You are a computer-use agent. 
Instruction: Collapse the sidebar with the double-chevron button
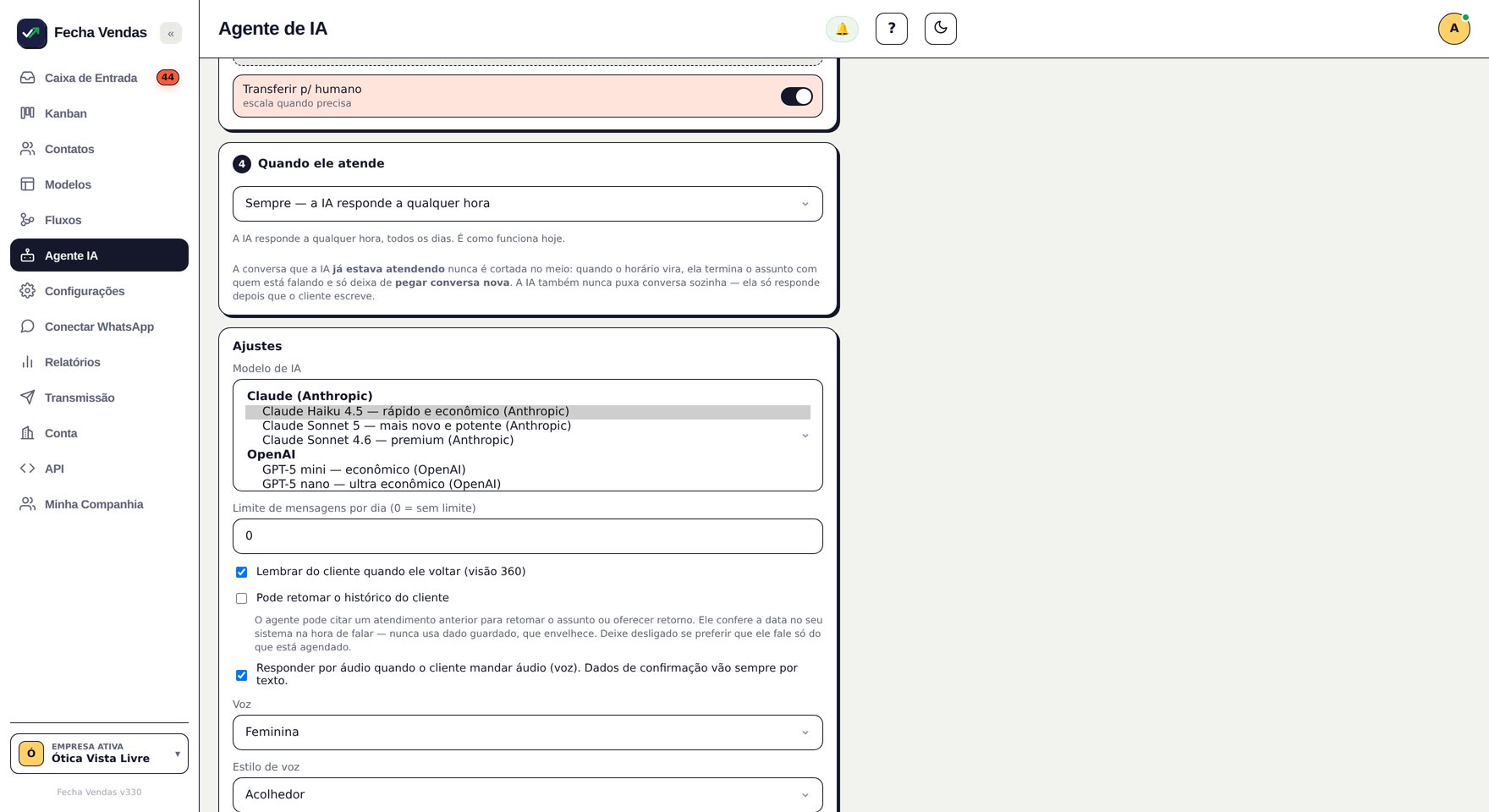click(171, 33)
